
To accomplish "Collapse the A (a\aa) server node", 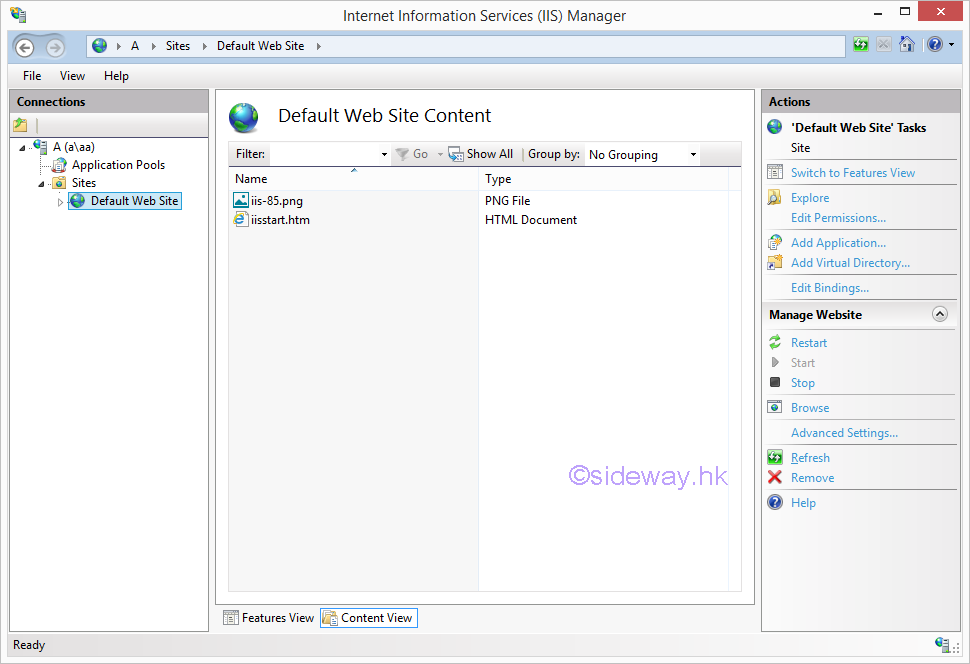I will coord(22,148).
